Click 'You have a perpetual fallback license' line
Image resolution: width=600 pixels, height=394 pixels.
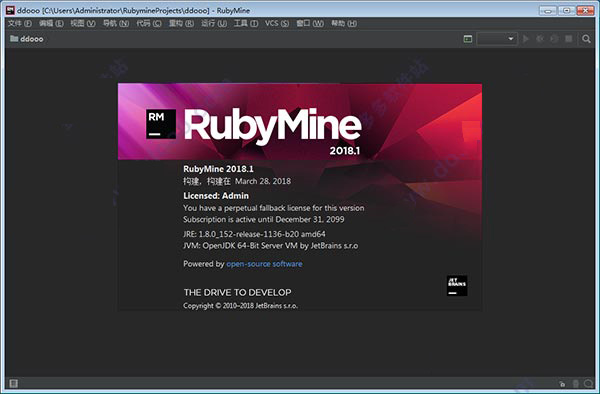(274, 208)
